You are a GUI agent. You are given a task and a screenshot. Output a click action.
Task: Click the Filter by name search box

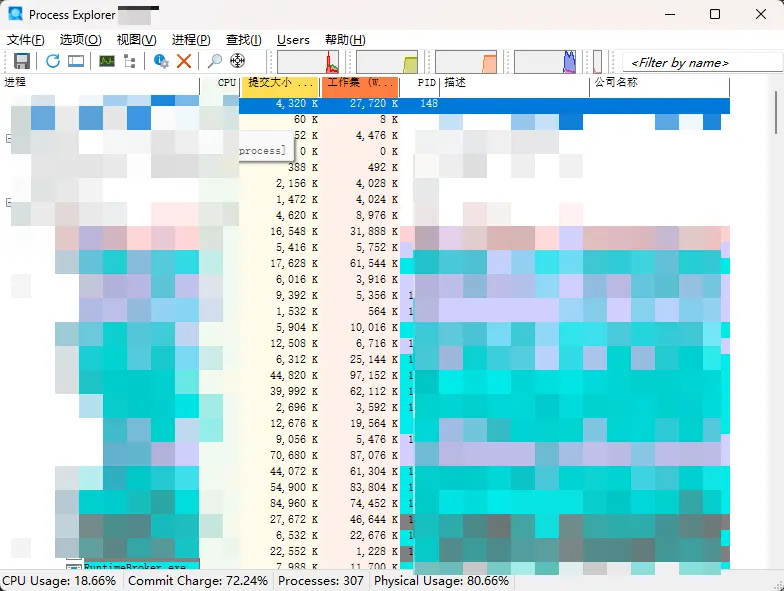point(702,62)
